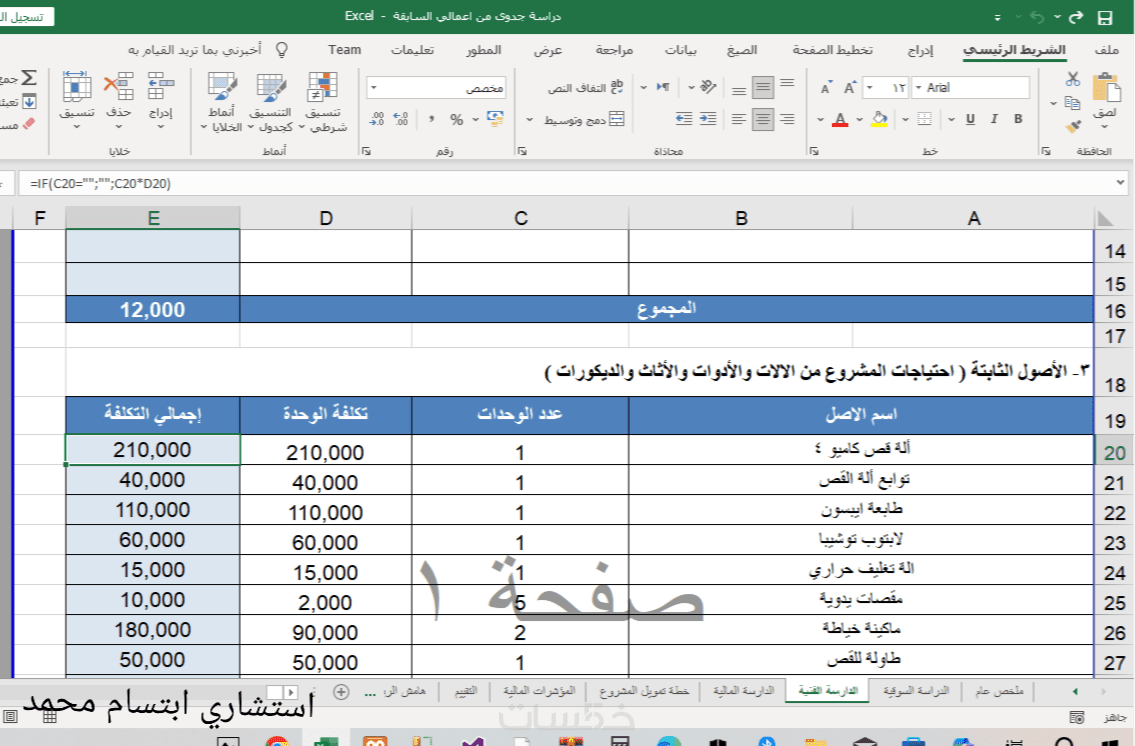Toggle Italic formatting
This screenshot has height=746, width=1135.
pos(994,119)
